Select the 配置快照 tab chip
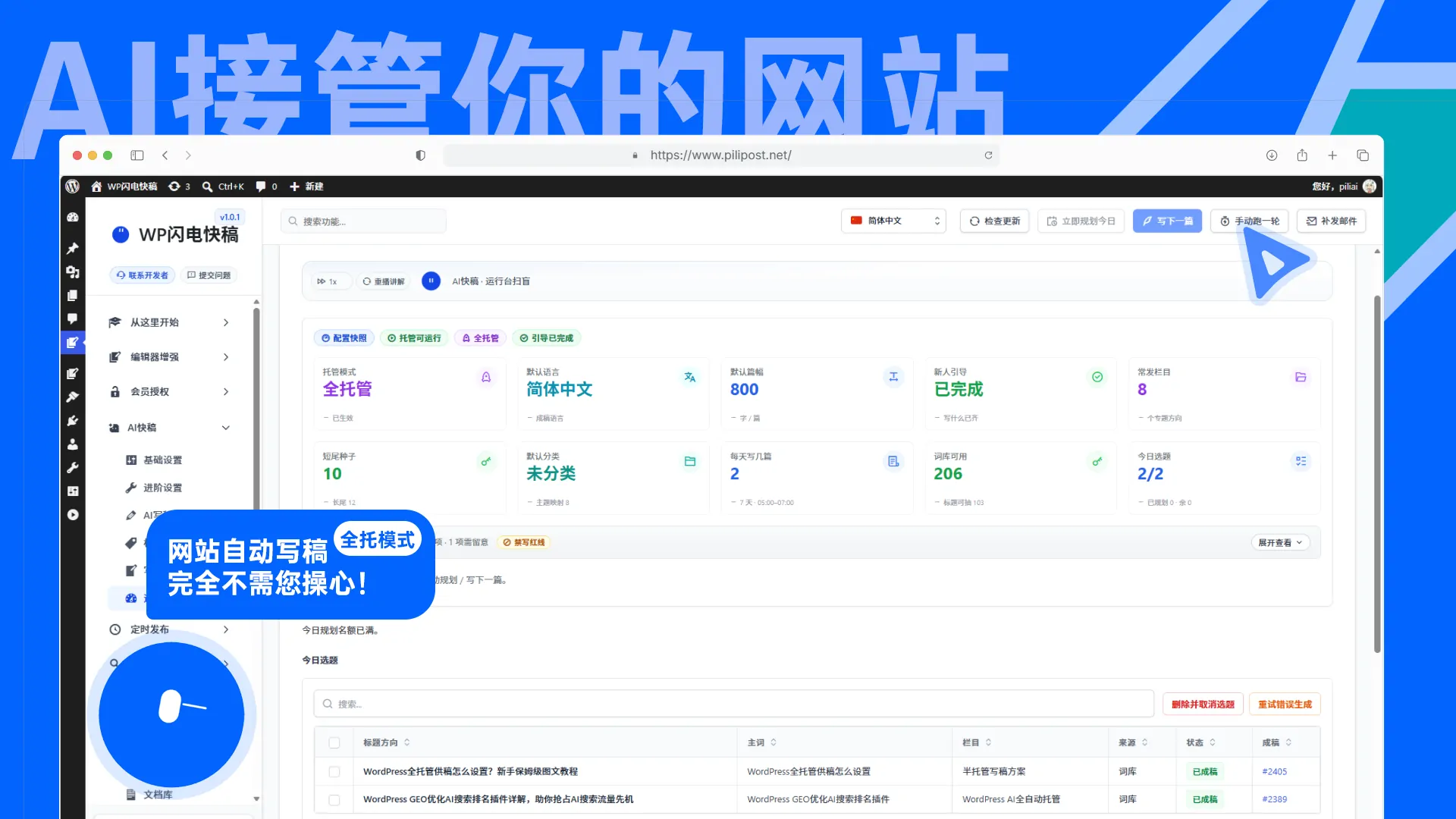This screenshot has height=819, width=1456. pos(344,338)
